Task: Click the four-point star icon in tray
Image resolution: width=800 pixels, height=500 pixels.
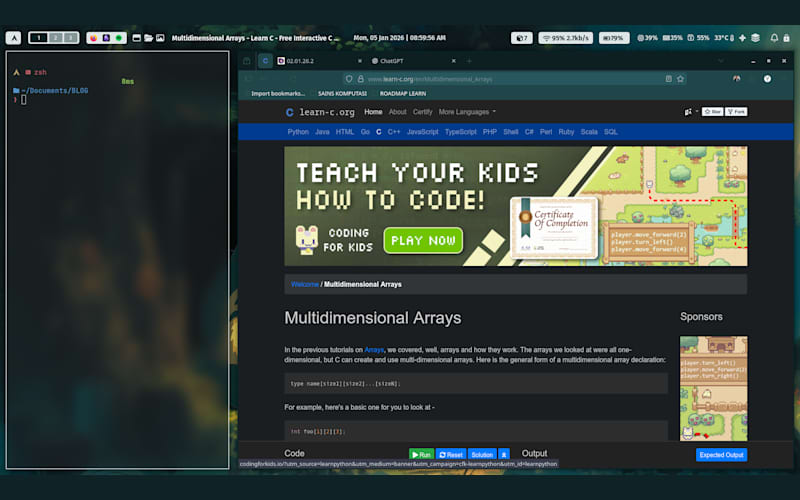Action: click(742, 38)
